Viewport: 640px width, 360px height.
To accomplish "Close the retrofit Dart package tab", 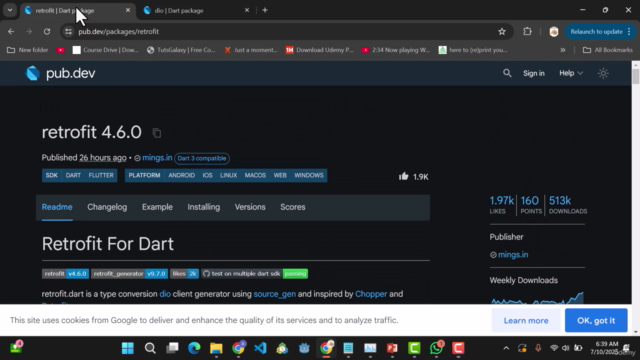I will pyautogui.click(x=128, y=10).
